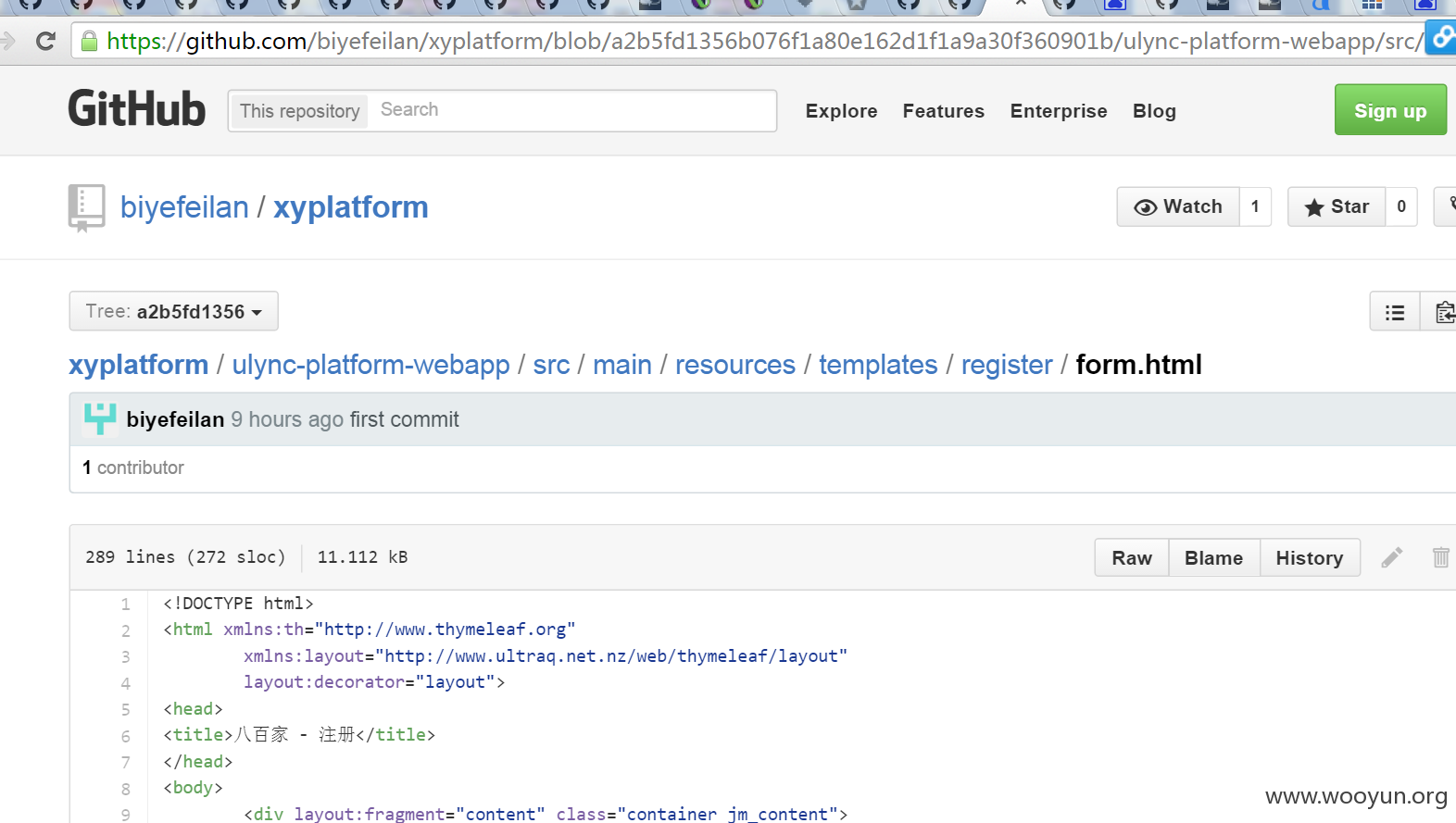1456x823 pixels.
Task: Open the Enterprise nav link
Action: [x=1059, y=111]
